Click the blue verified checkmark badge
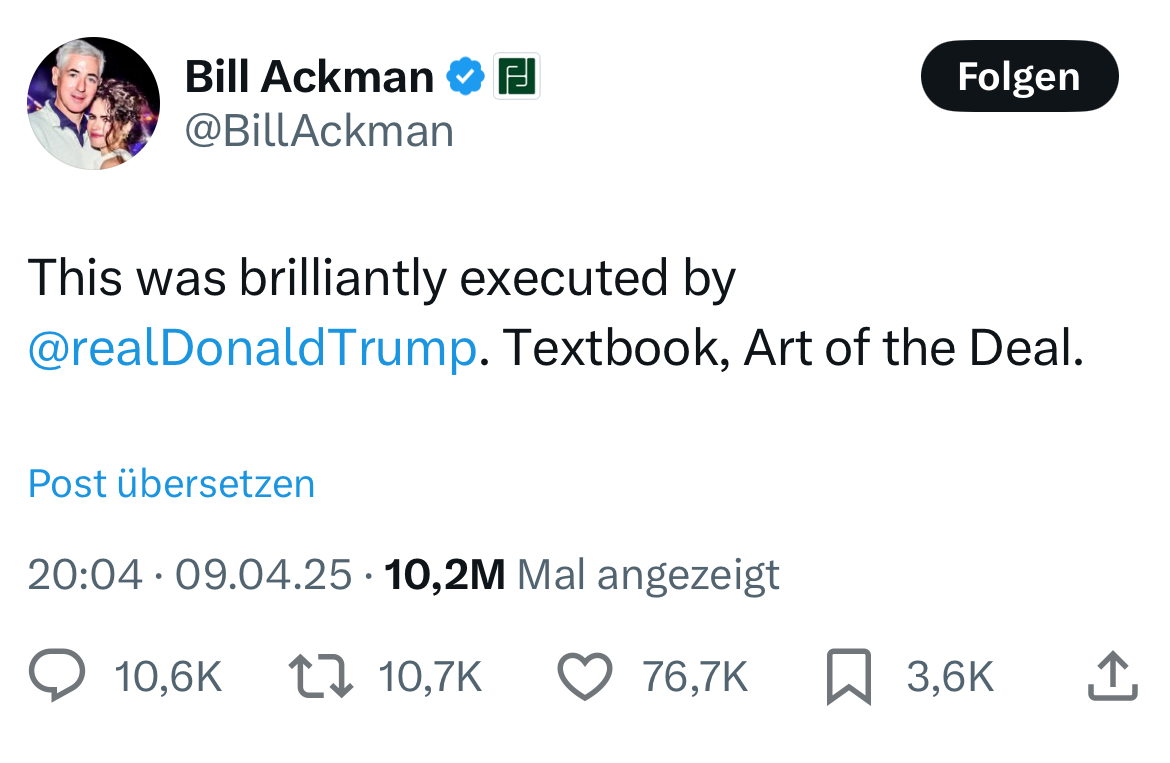This screenshot has width=1170, height=763. 465,76
